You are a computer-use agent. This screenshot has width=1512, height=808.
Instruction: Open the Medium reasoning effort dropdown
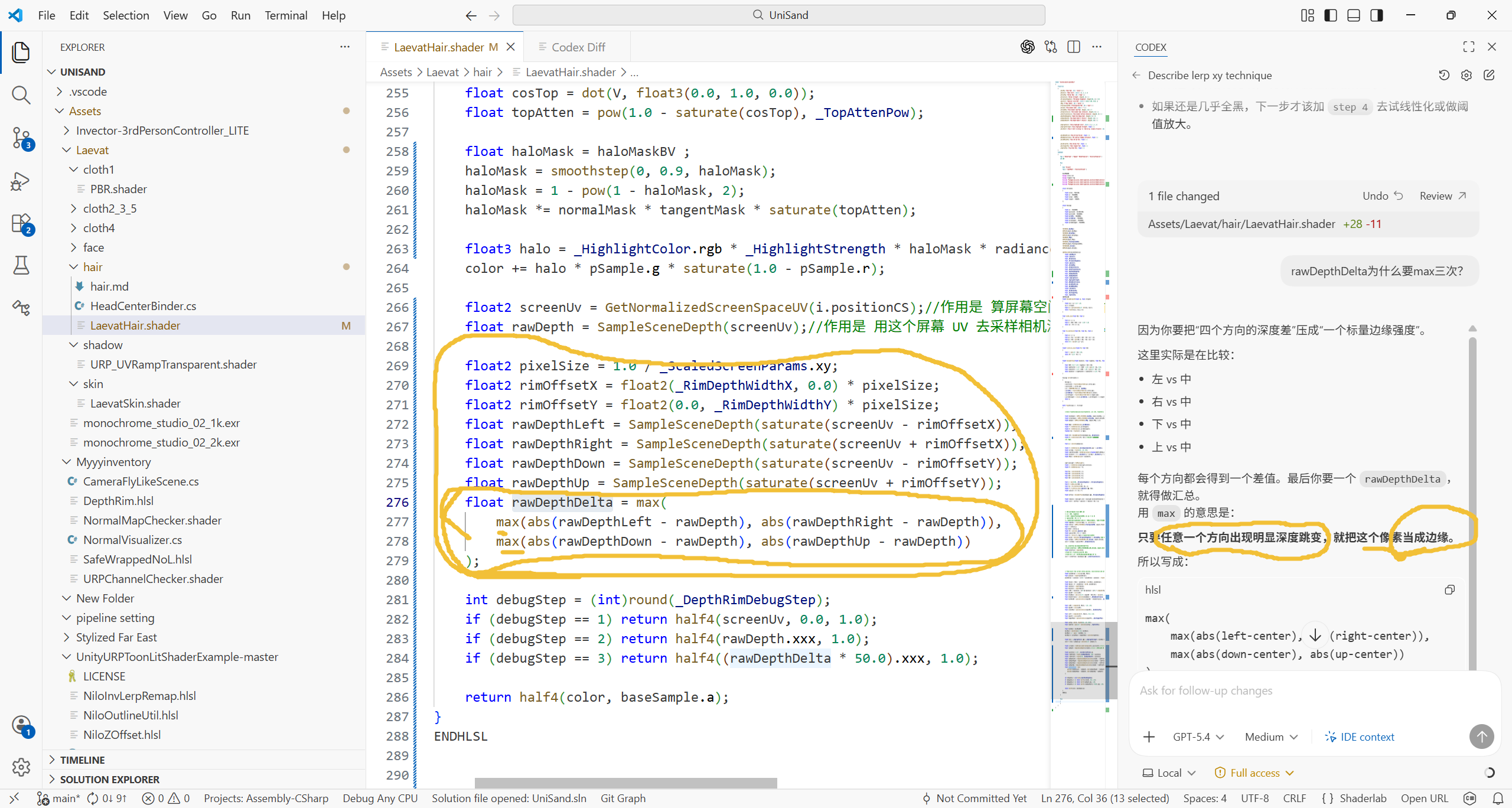(1271, 737)
